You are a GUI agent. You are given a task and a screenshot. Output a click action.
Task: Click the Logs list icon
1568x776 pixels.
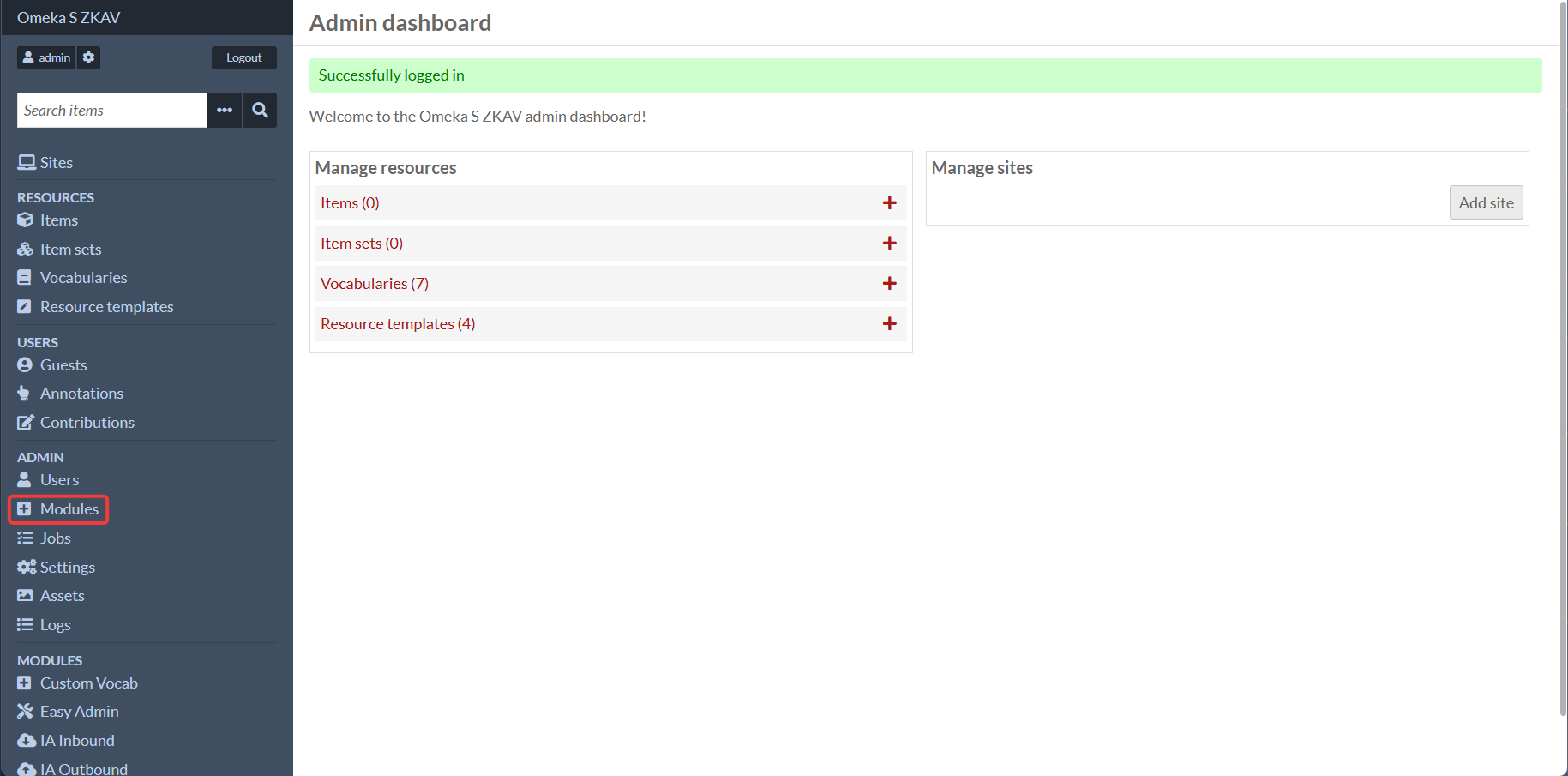[26, 625]
